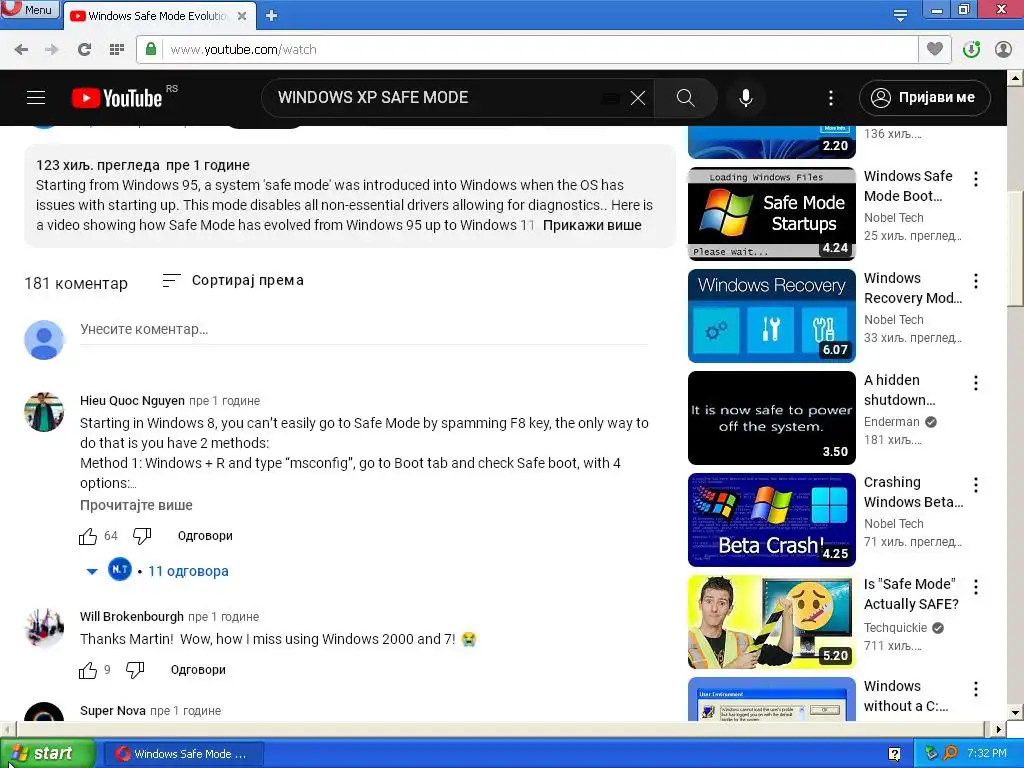
Task: Open options for Windows Safe Mode Boot video
Action: pyautogui.click(x=976, y=179)
